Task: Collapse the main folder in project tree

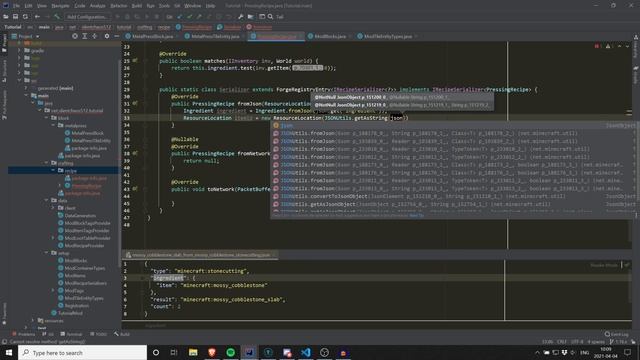Action: [x=26, y=96]
